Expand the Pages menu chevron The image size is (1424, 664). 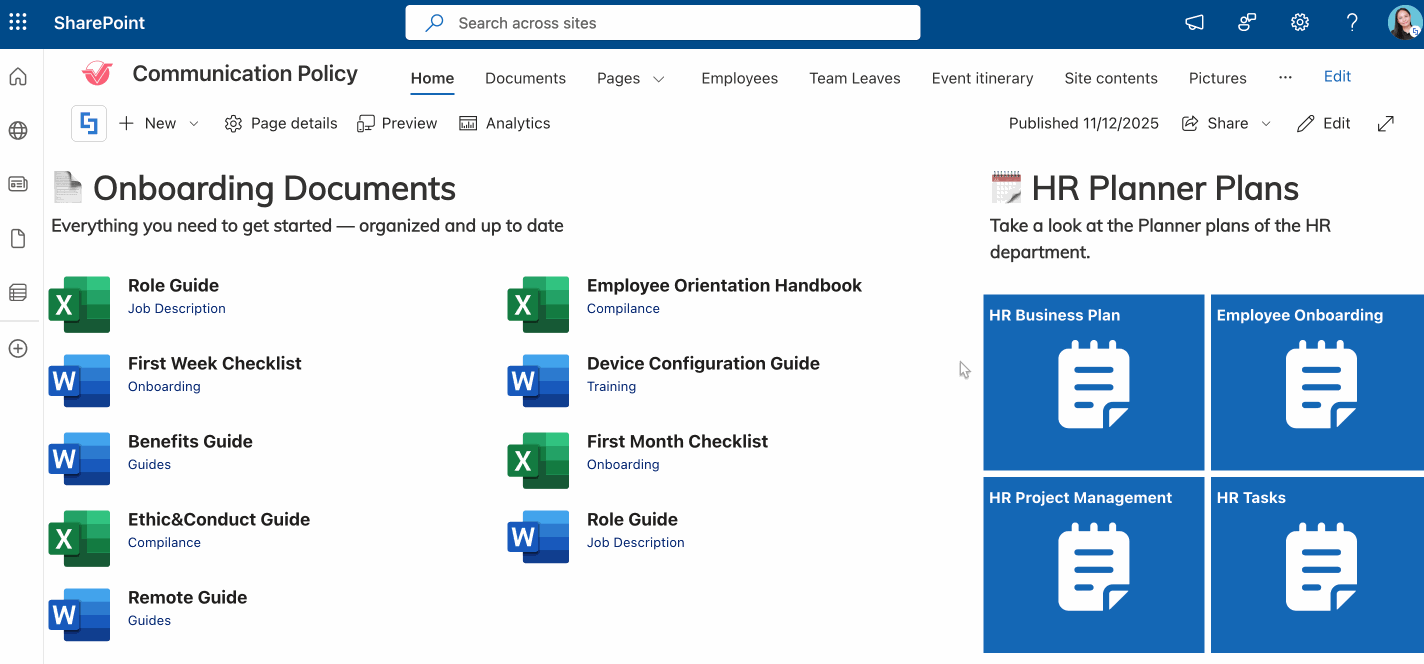pos(659,79)
